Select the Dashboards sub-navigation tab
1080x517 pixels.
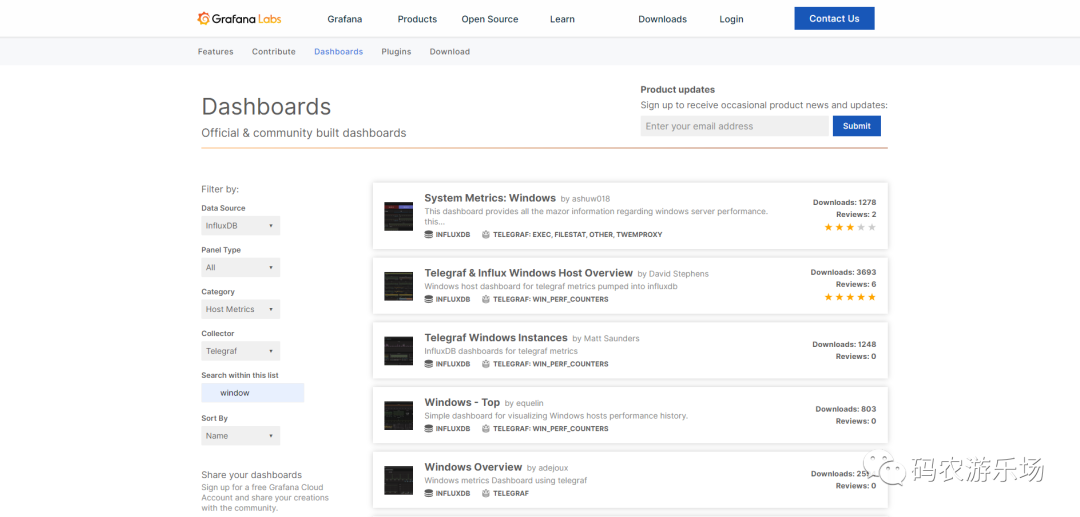pyautogui.click(x=338, y=52)
